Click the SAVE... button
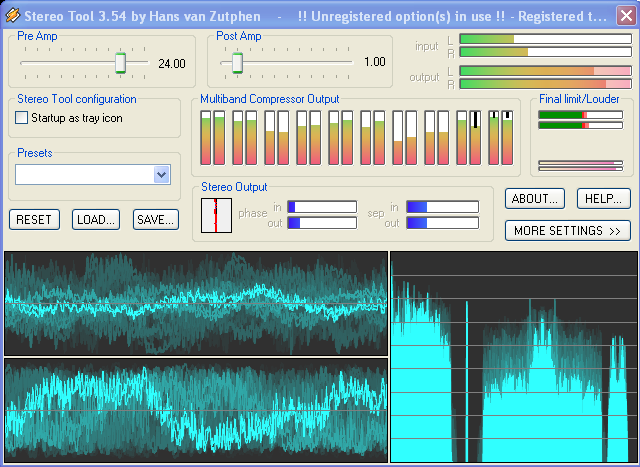The image size is (640, 467). click(156, 220)
